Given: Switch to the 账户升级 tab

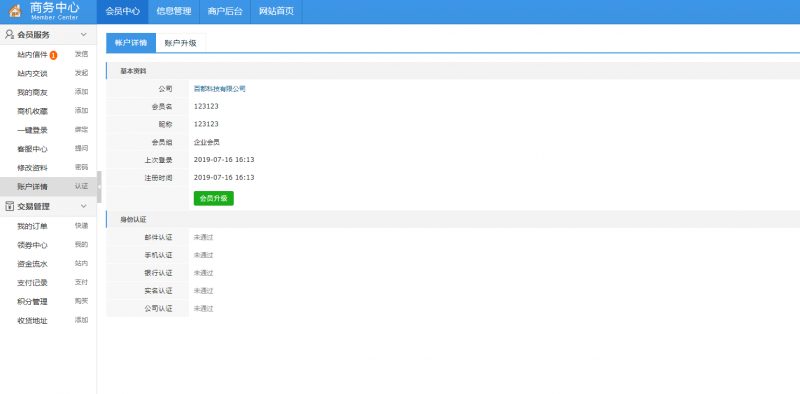Looking at the screenshot, I should click(181, 43).
